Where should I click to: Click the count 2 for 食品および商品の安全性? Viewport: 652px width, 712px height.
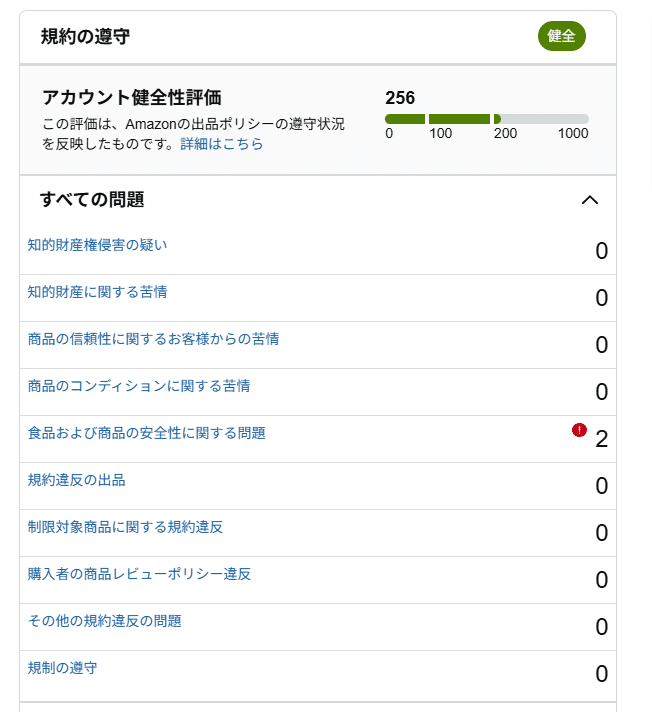(602, 439)
